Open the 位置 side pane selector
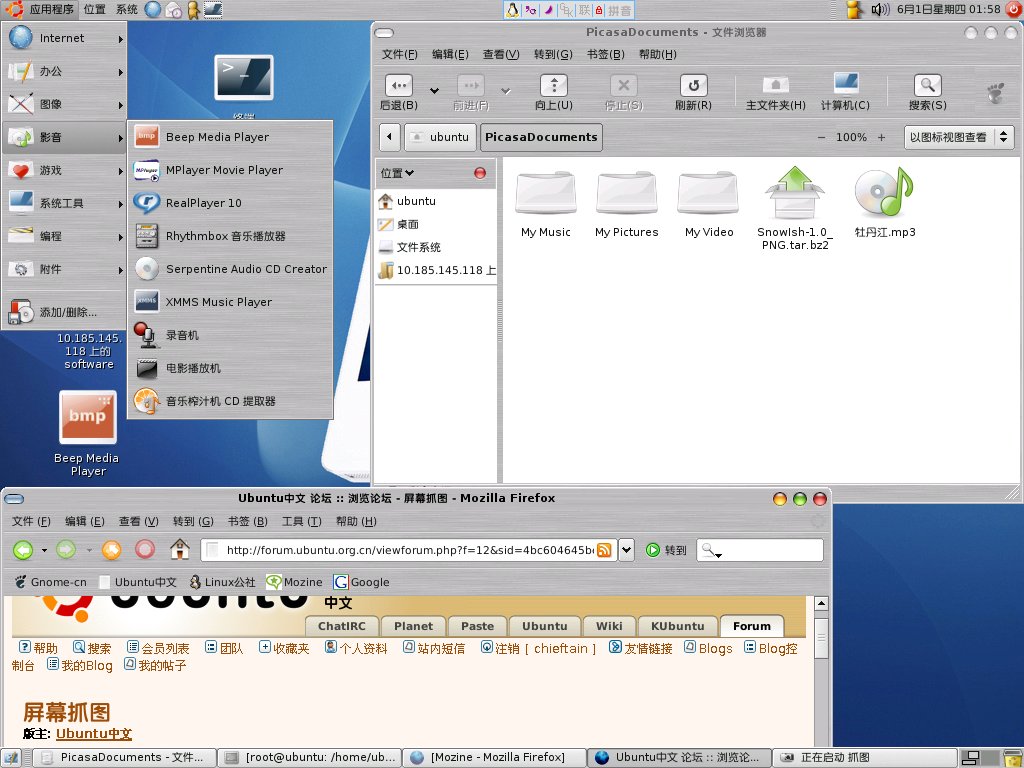1024x768 pixels. pos(397,173)
